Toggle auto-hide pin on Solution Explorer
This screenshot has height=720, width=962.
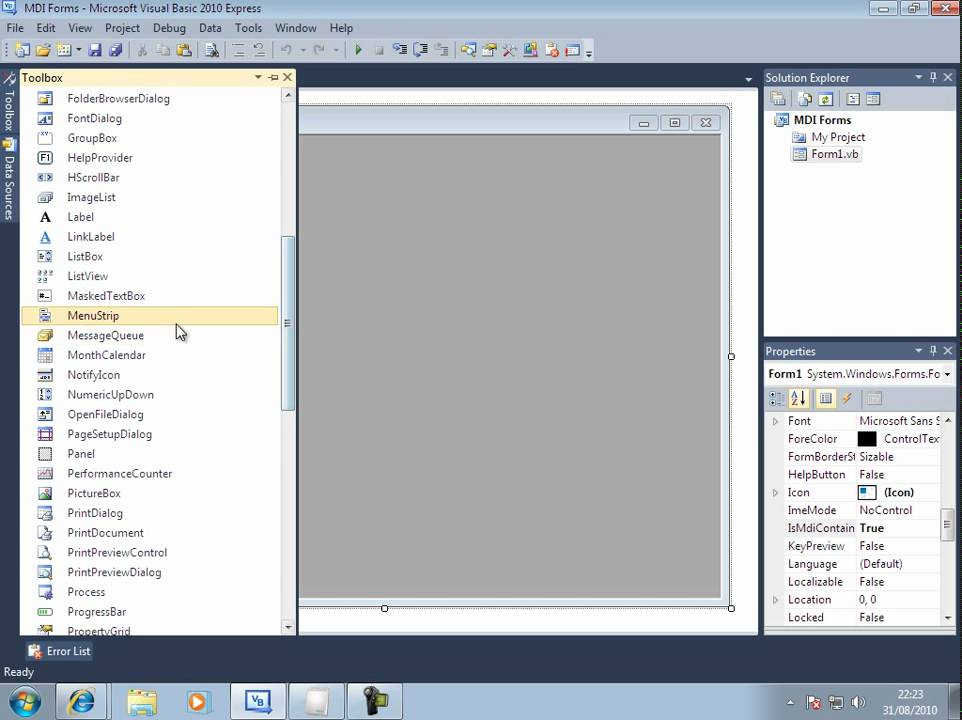click(x=933, y=77)
